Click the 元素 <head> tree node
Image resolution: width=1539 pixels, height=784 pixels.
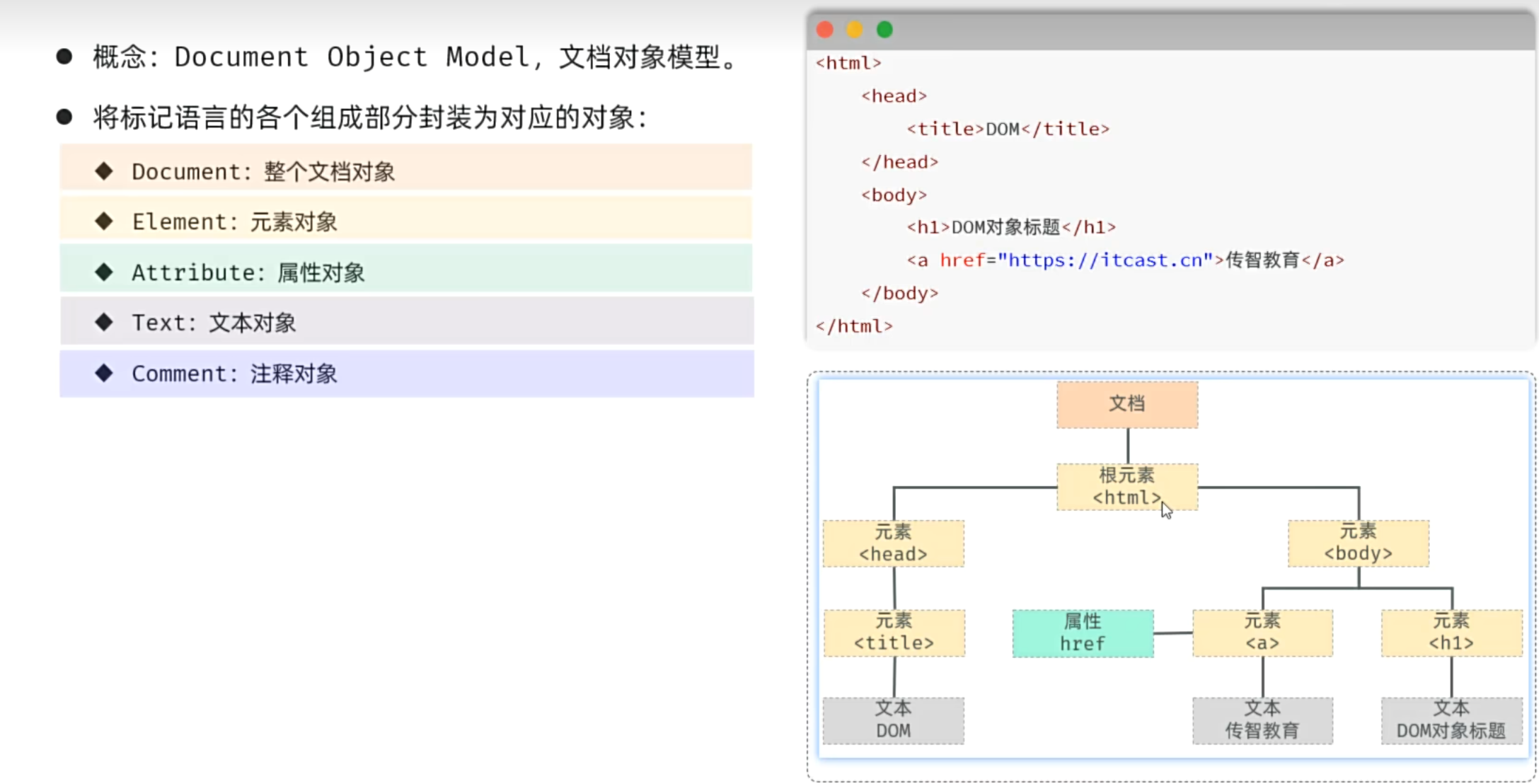(x=893, y=543)
